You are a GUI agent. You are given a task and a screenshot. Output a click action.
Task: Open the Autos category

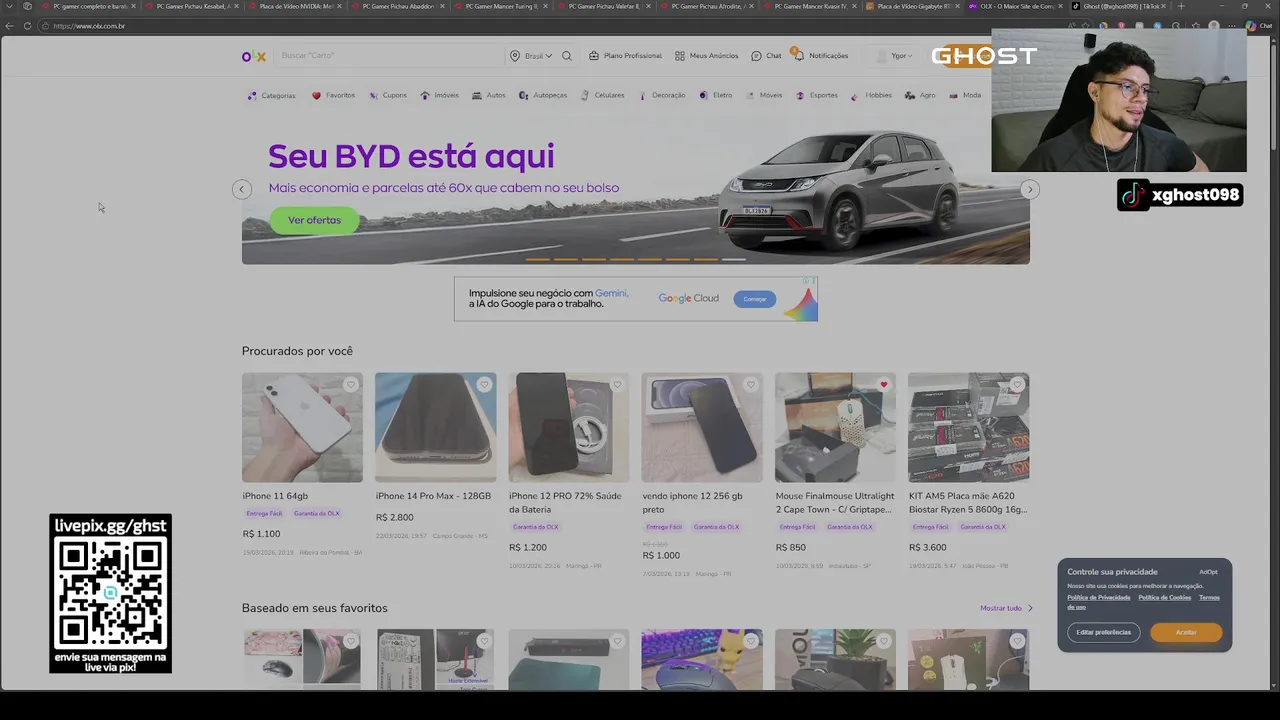[x=488, y=96]
